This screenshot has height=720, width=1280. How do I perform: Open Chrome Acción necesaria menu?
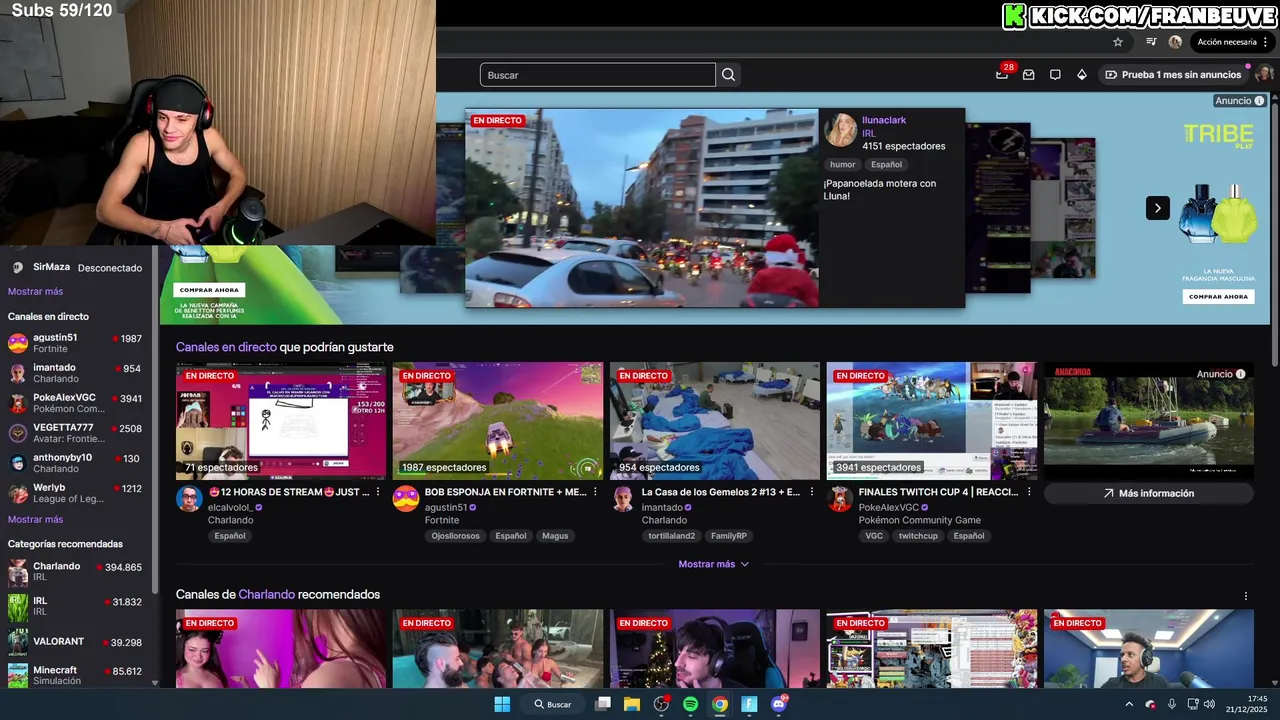pyautogui.click(x=1234, y=42)
